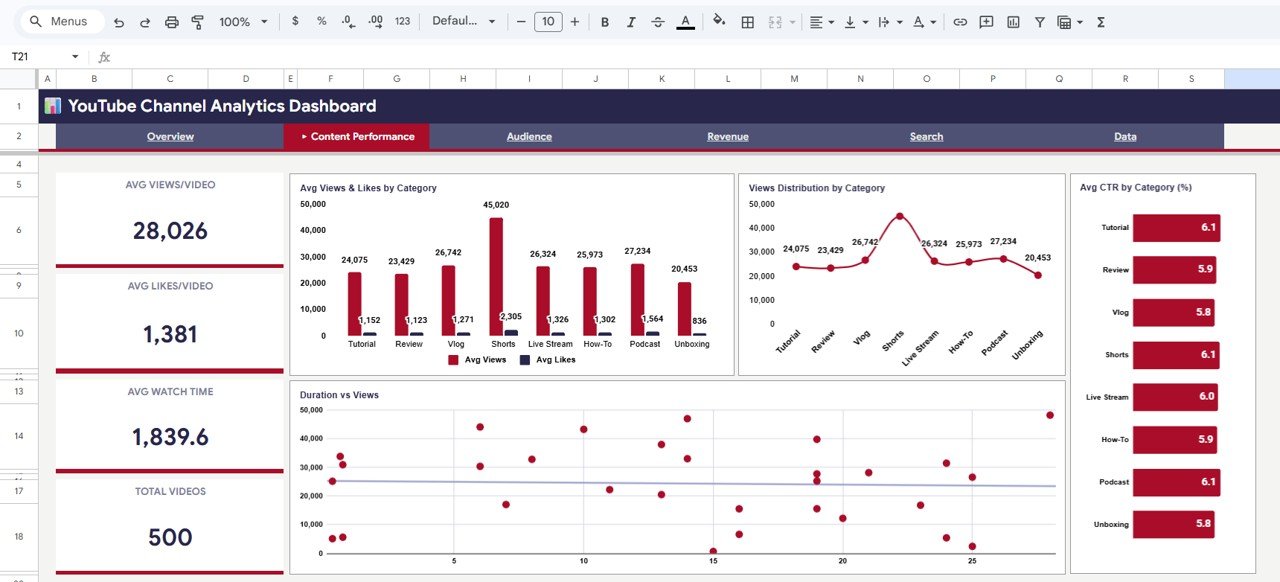Apply strikethrough formatting
Viewport: 1280px width, 582px height.
(657, 21)
